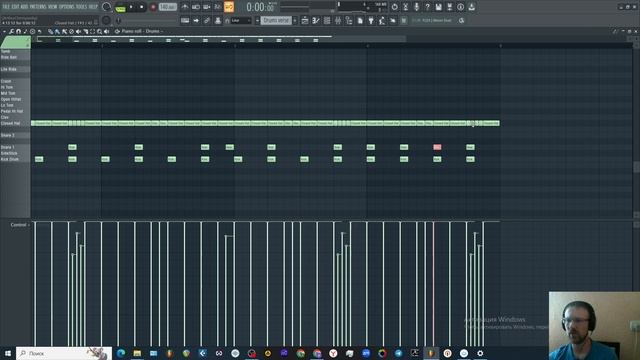The width and height of the screenshot is (640, 360).
Task: Open the Piano roll options menu arrow
Action: 4,31
